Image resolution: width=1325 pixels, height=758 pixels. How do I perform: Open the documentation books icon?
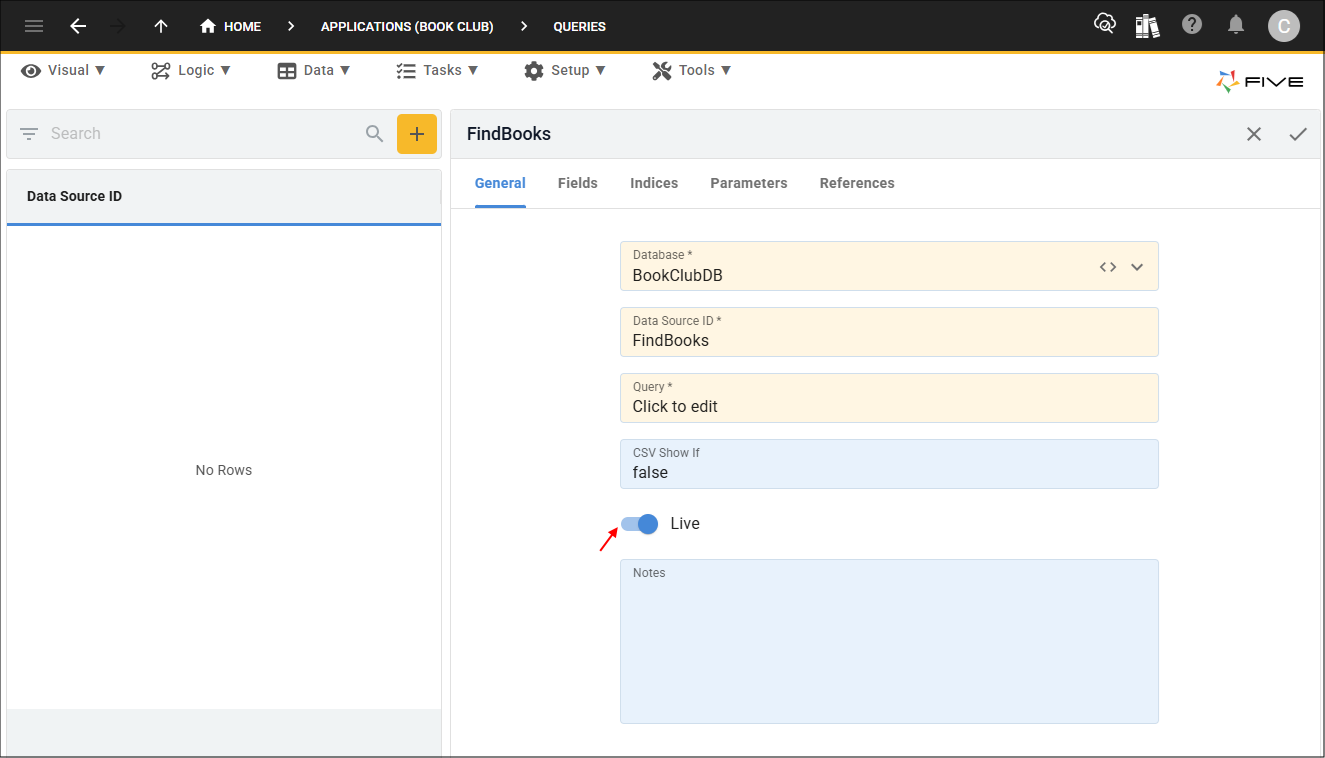click(1147, 26)
